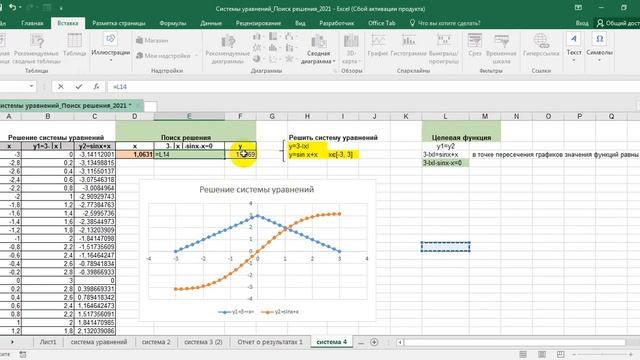Select the dashed-border copied cell in column L
This screenshot has width=640, height=360.
pyautogui.click(x=445, y=247)
